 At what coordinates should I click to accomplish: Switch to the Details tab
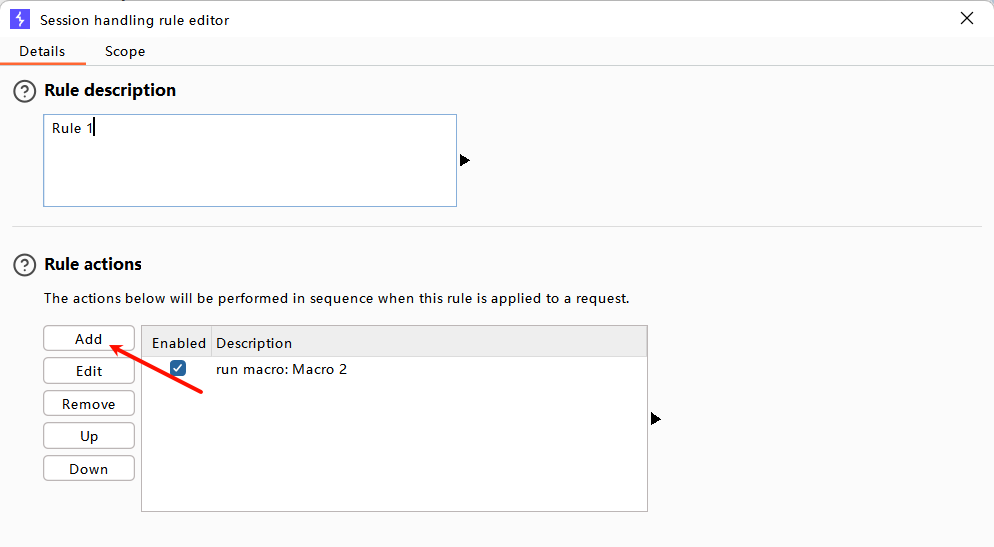pos(42,51)
